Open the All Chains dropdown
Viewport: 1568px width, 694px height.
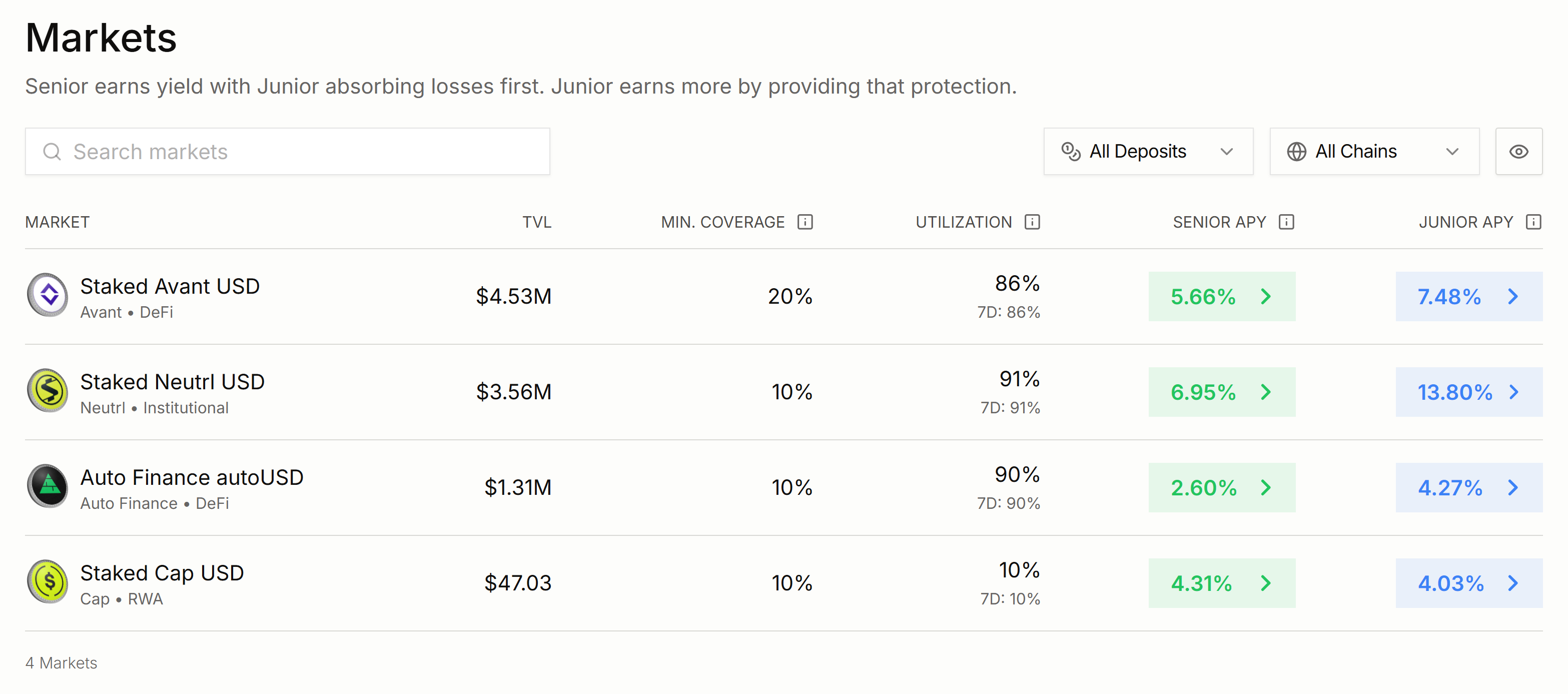(x=1373, y=152)
